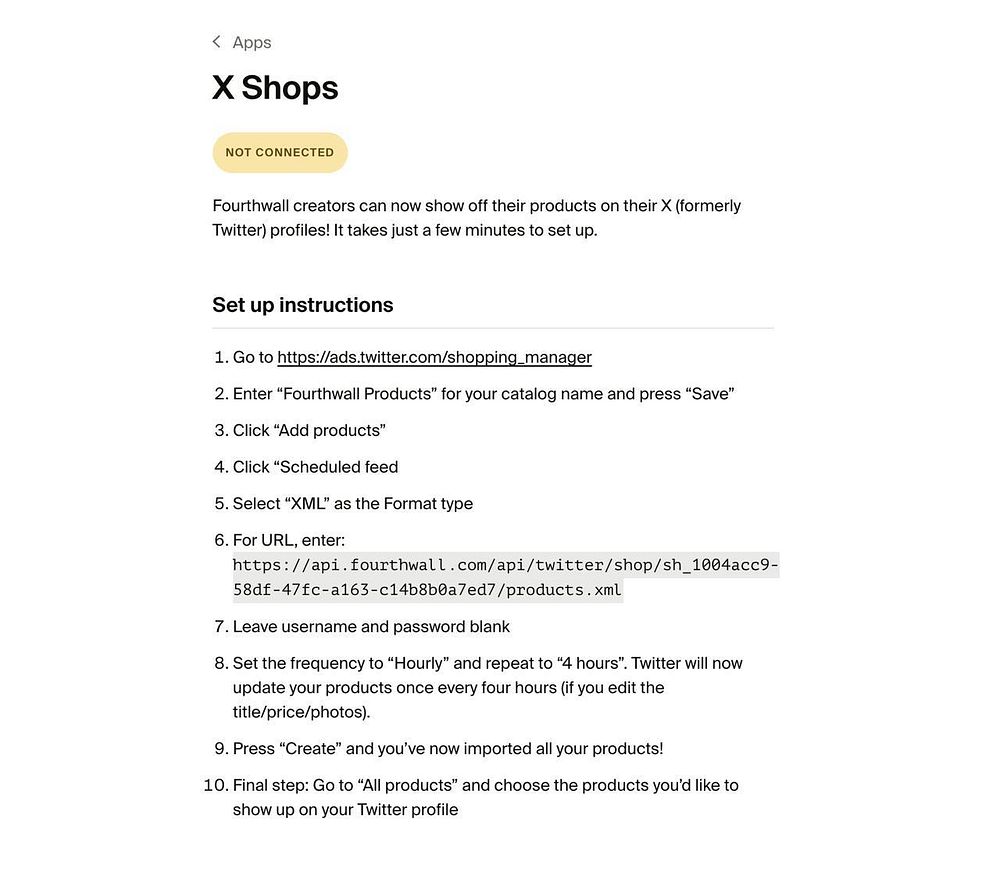The image size is (1000, 880).
Task: Click the X Shops page title
Action: tap(275, 88)
